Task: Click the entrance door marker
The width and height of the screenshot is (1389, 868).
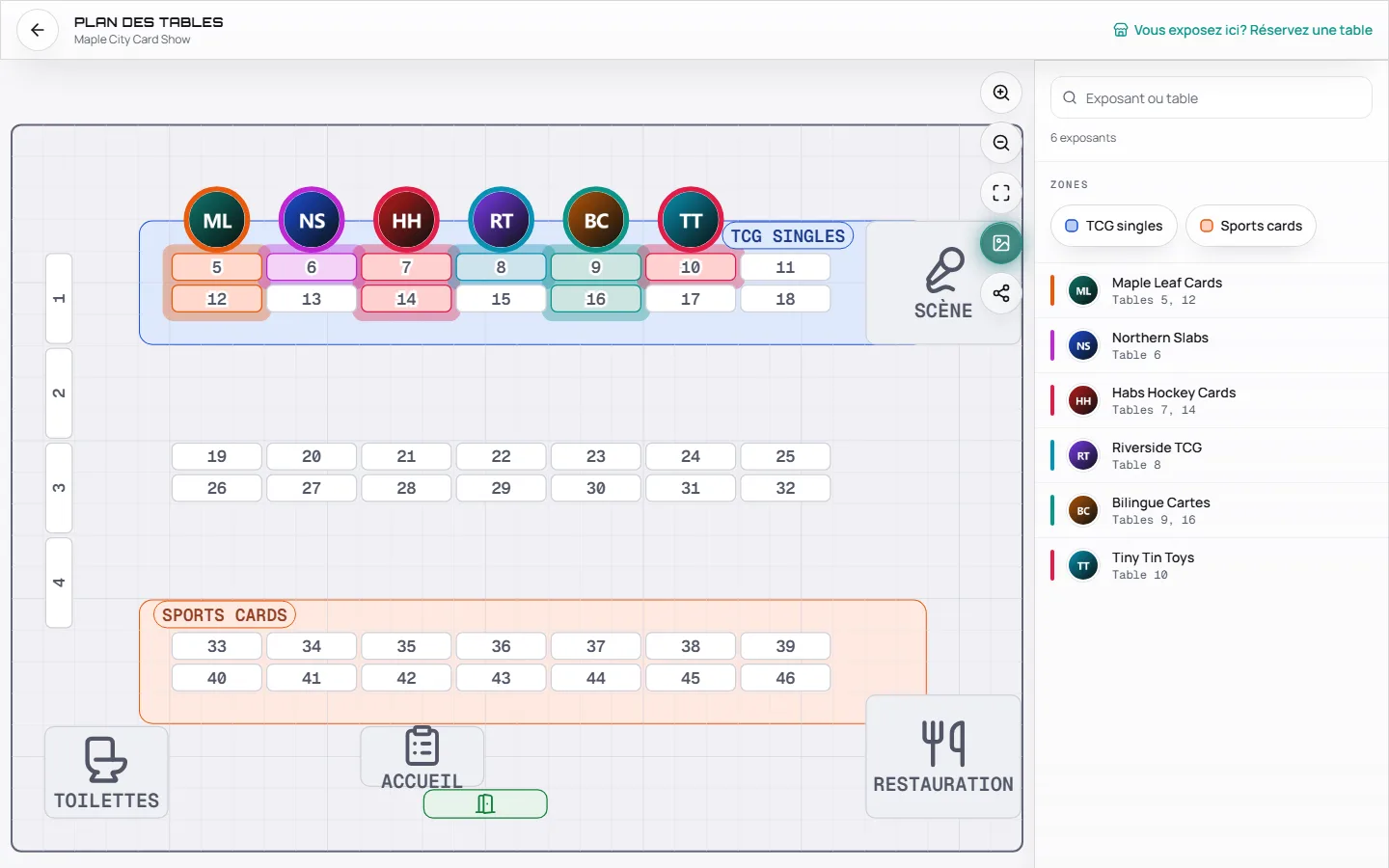Action: [485, 803]
